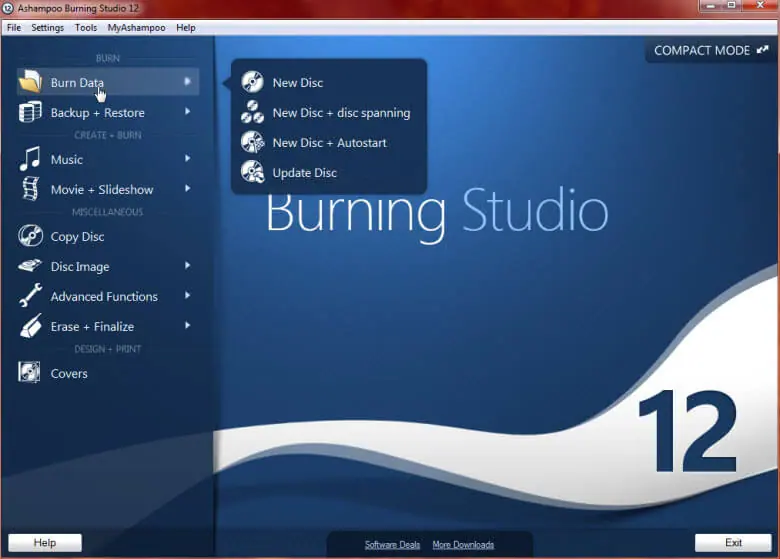Expand the Erase + Finalize submenu arrow

pos(188,325)
